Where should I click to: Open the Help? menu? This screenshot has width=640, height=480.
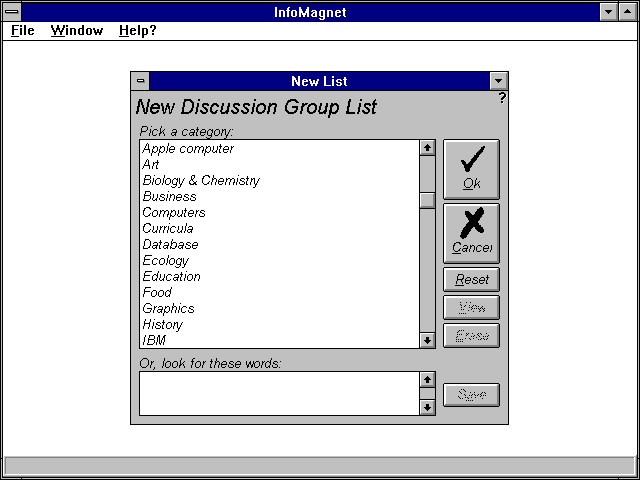click(137, 30)
